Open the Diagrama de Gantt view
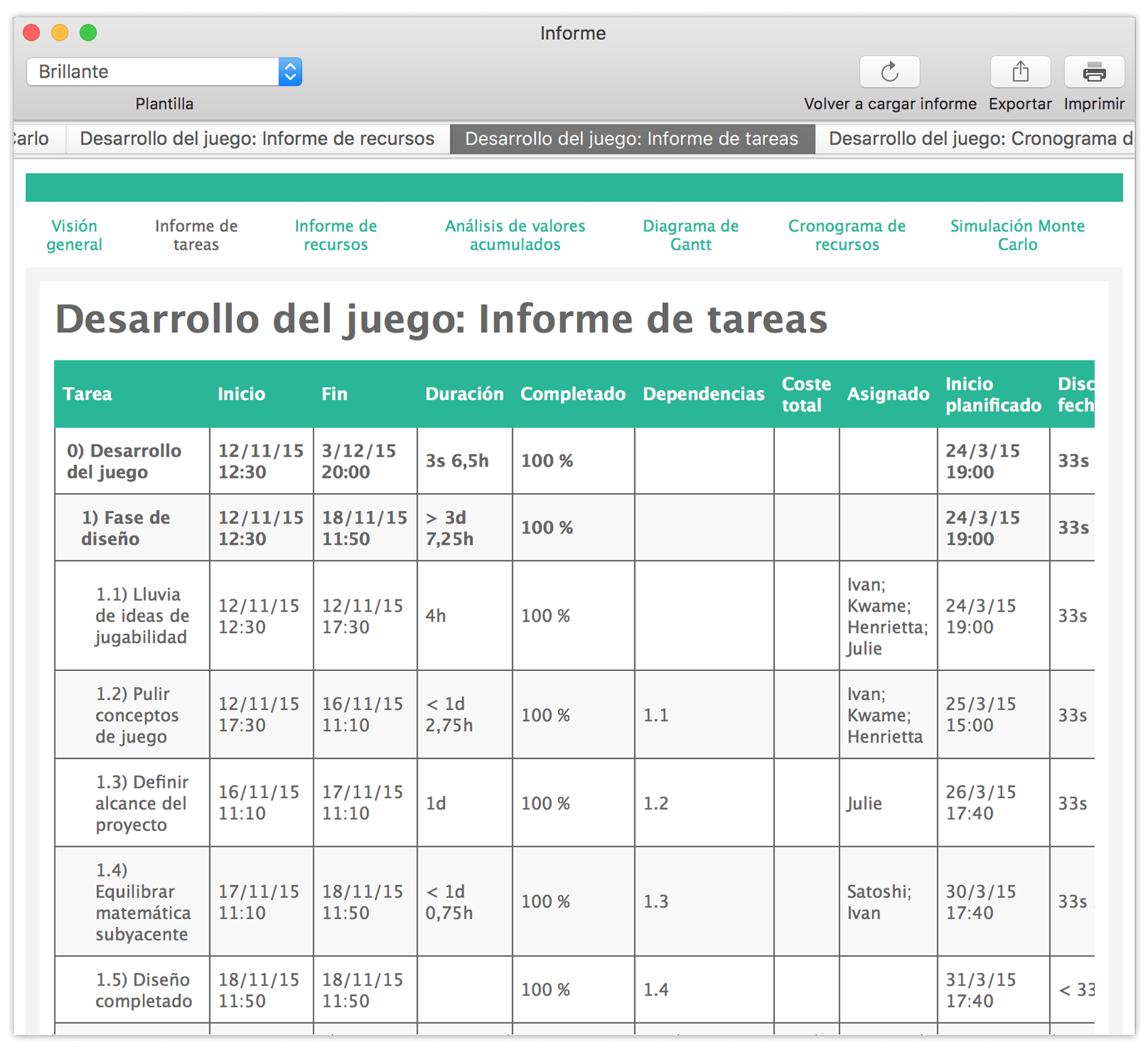This screenshot has width=1148, height=1050. [x=691, y=235]
